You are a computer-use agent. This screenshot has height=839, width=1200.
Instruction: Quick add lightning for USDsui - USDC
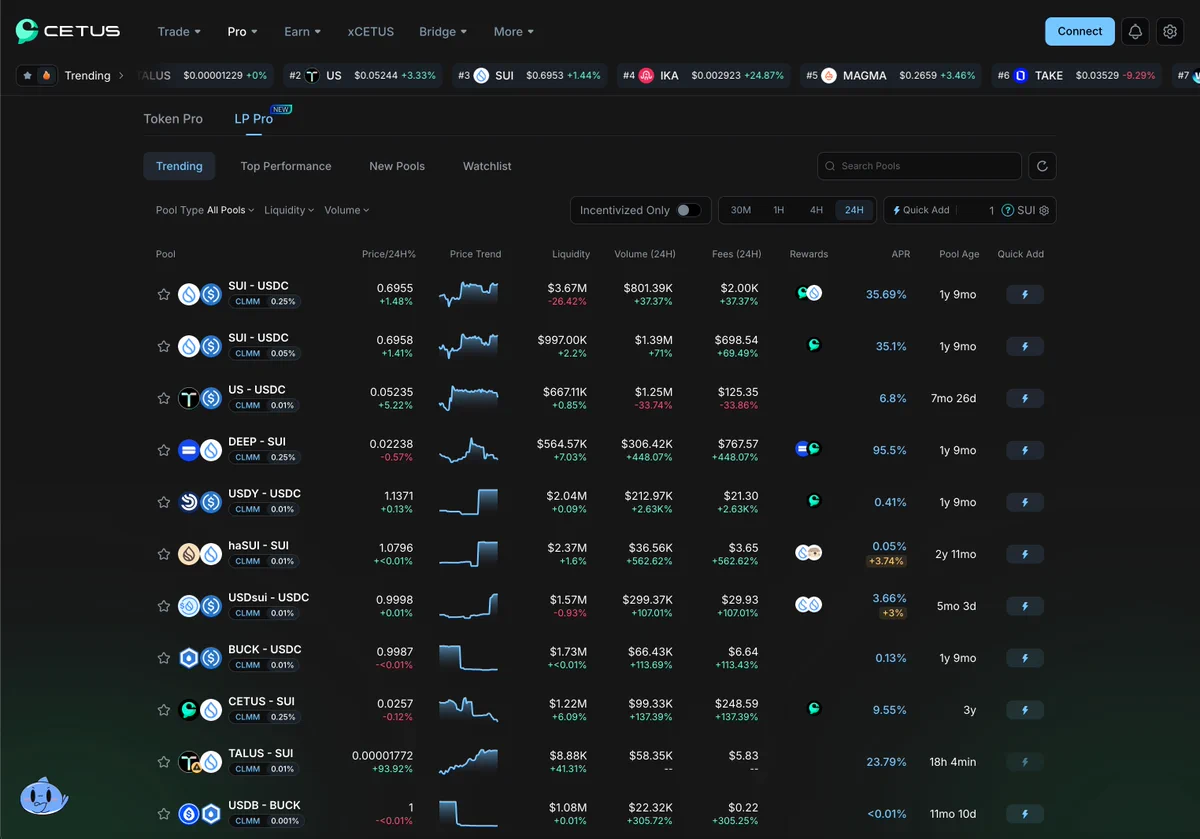1024,606
